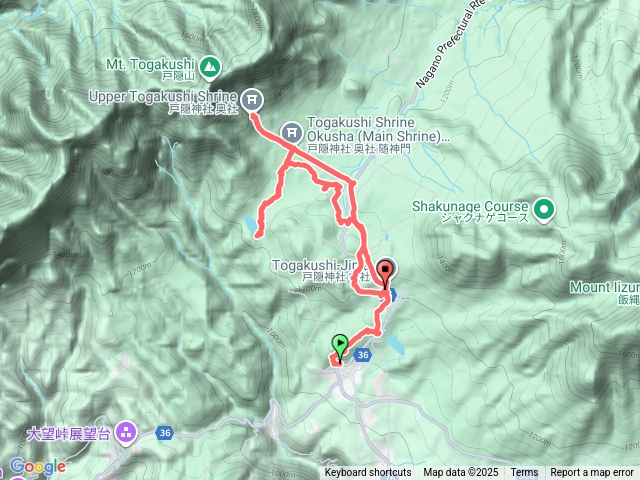
Task: Click the route 36 shield near the start flag
Action: (x=363, y=355)
